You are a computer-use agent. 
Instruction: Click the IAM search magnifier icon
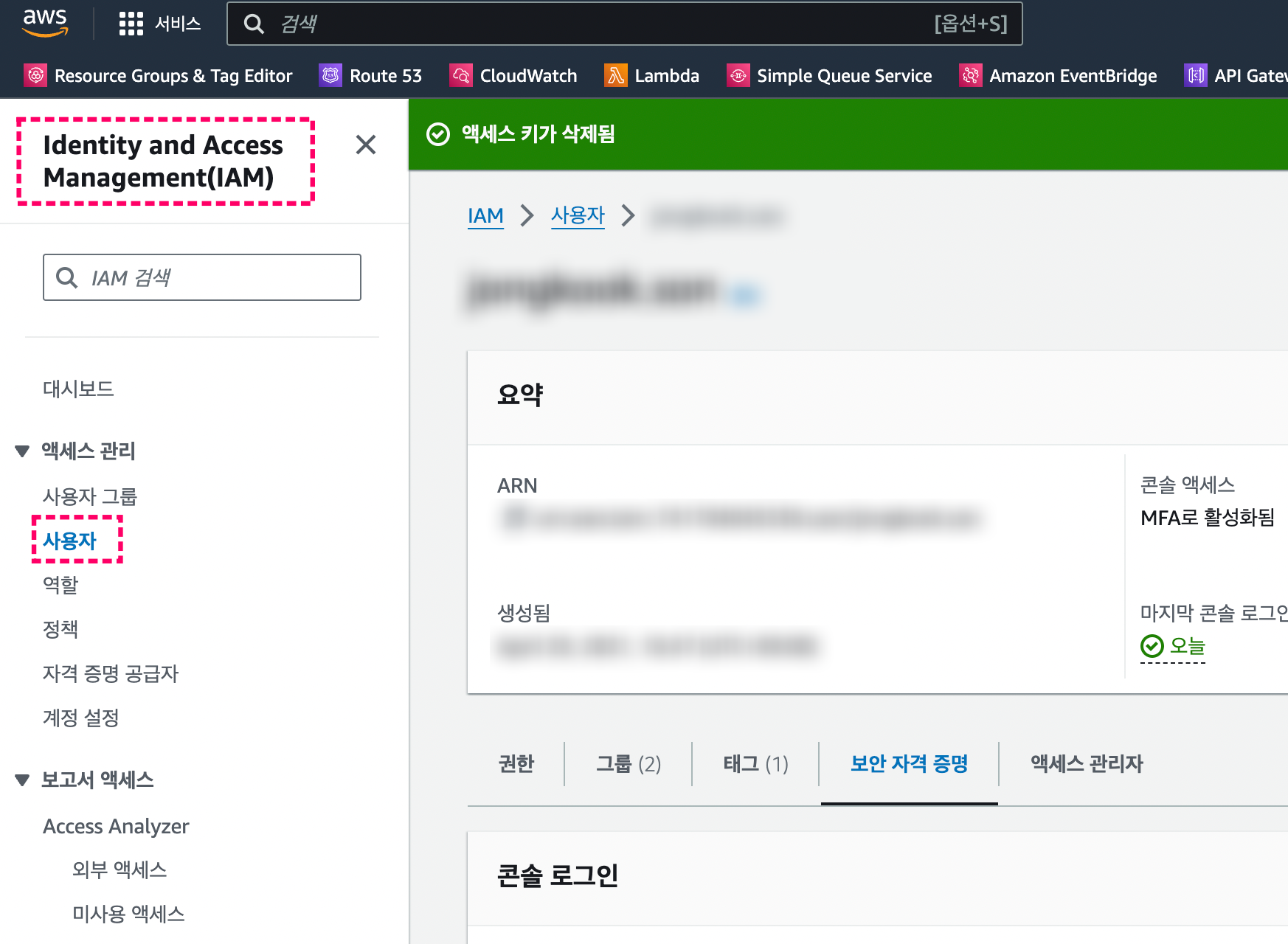(67, 277)
